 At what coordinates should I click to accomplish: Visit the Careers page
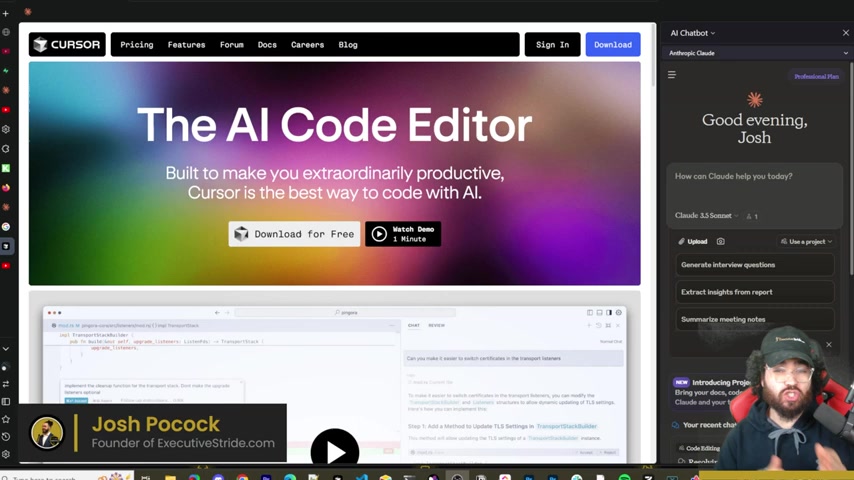coord(307,45)
